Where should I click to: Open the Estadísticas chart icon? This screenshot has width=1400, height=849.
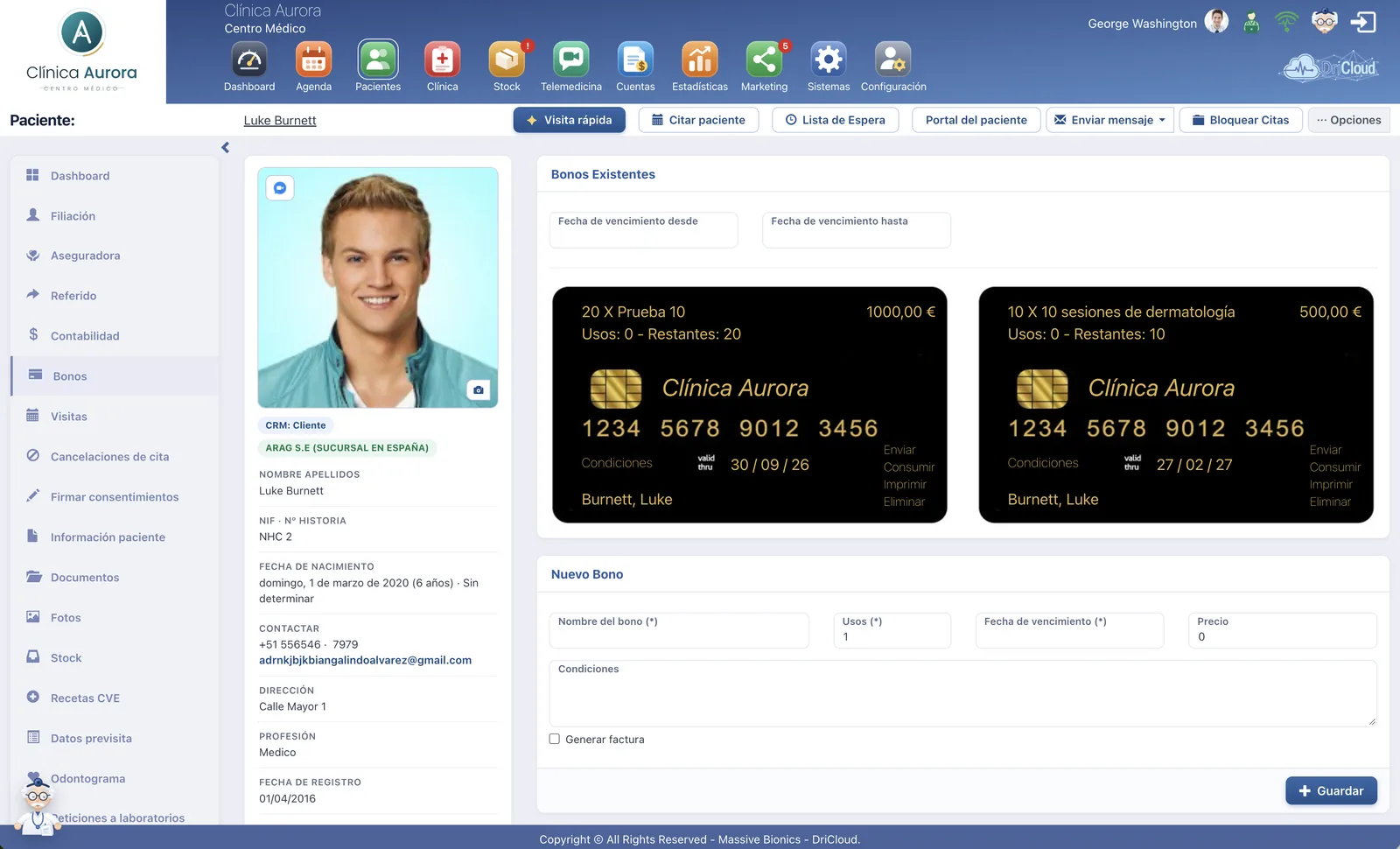click(700, 60)
